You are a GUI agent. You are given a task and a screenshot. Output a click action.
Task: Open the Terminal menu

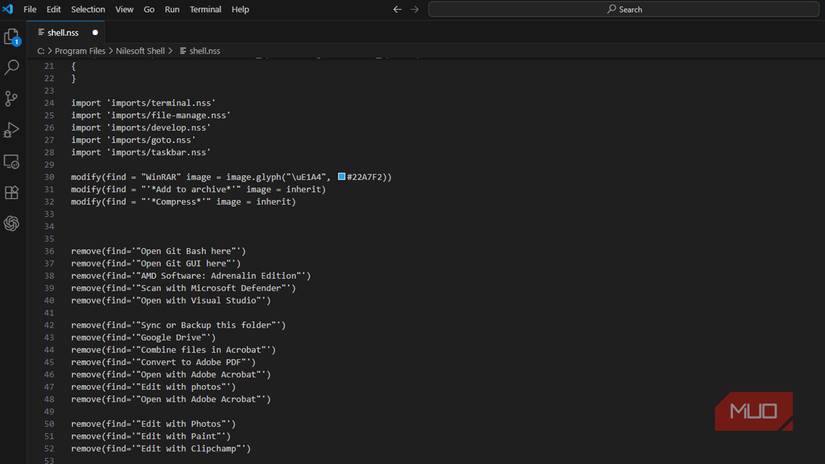coord(205,9)
